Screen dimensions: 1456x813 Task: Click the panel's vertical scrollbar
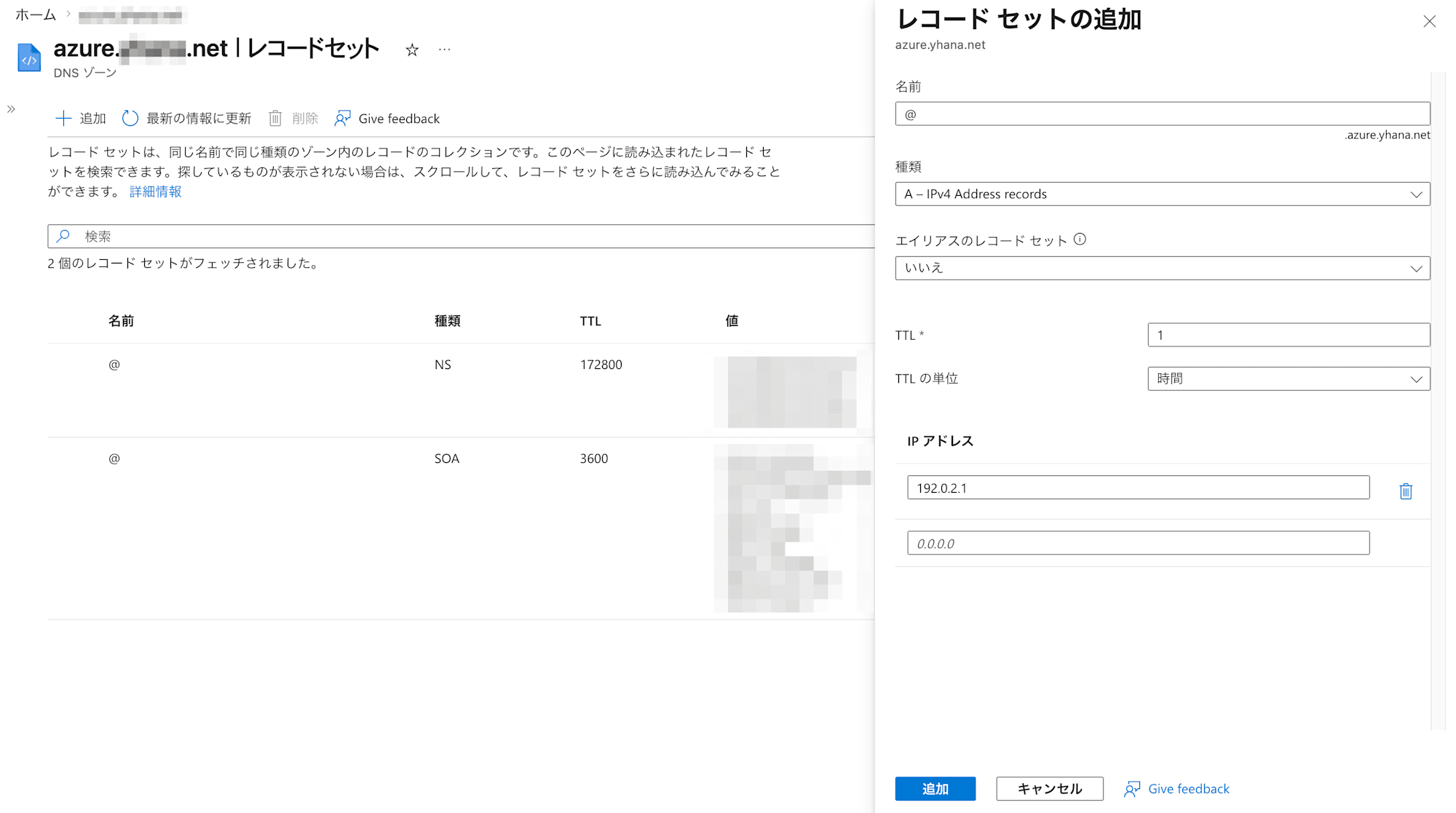pyautogui.click(x=1438, y=400)
